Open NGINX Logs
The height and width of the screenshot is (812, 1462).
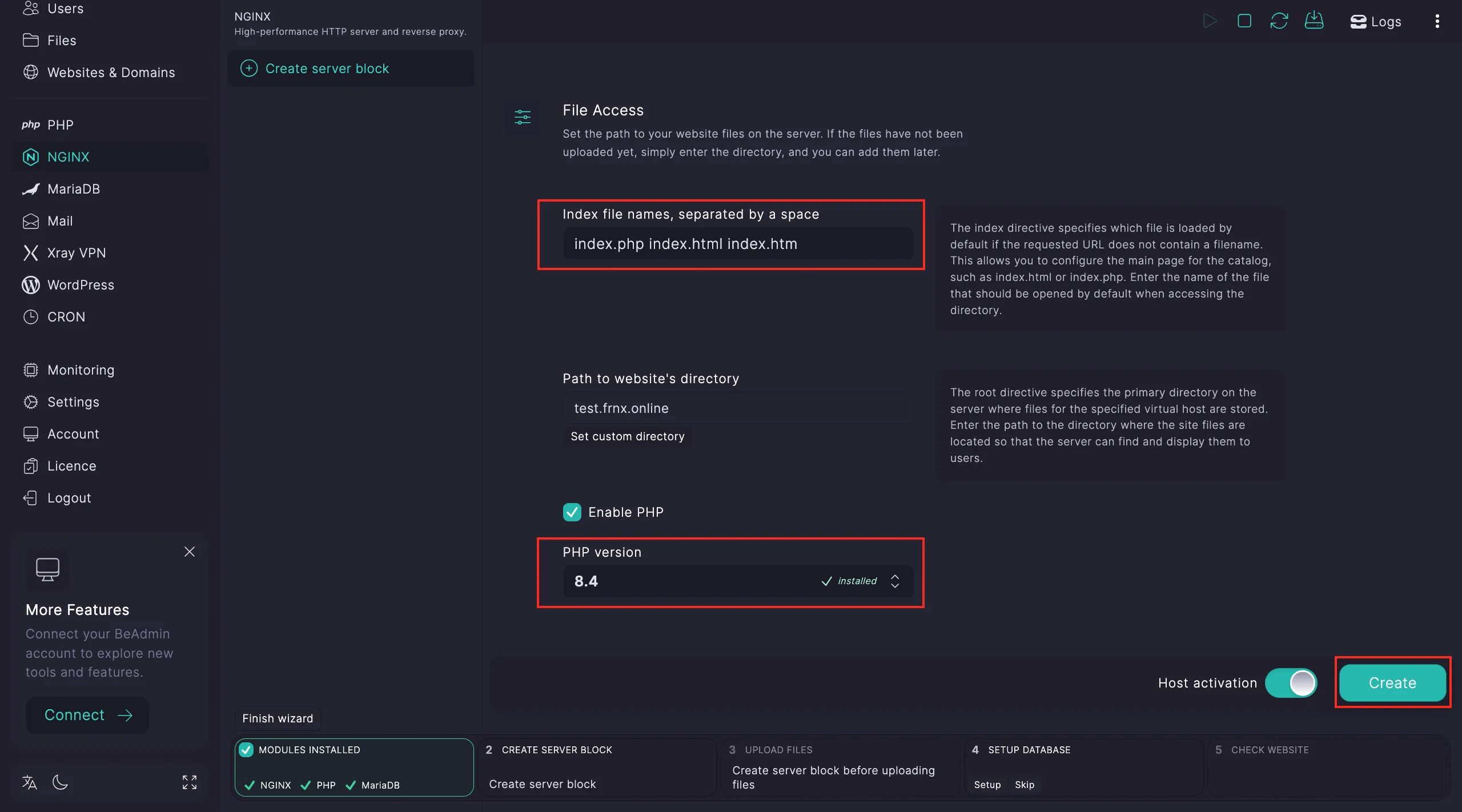[x=1375, y=22]
